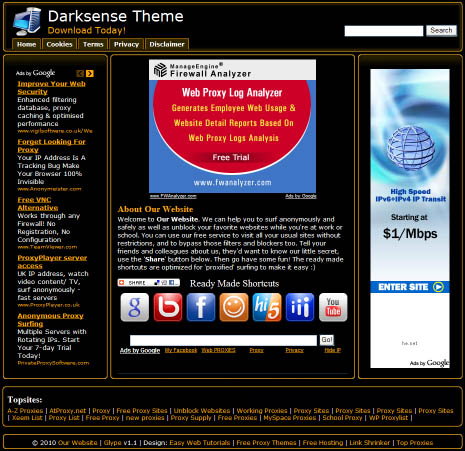Open the Bebo shortcut icon
465x451 pixels.
tap(168, 307)
